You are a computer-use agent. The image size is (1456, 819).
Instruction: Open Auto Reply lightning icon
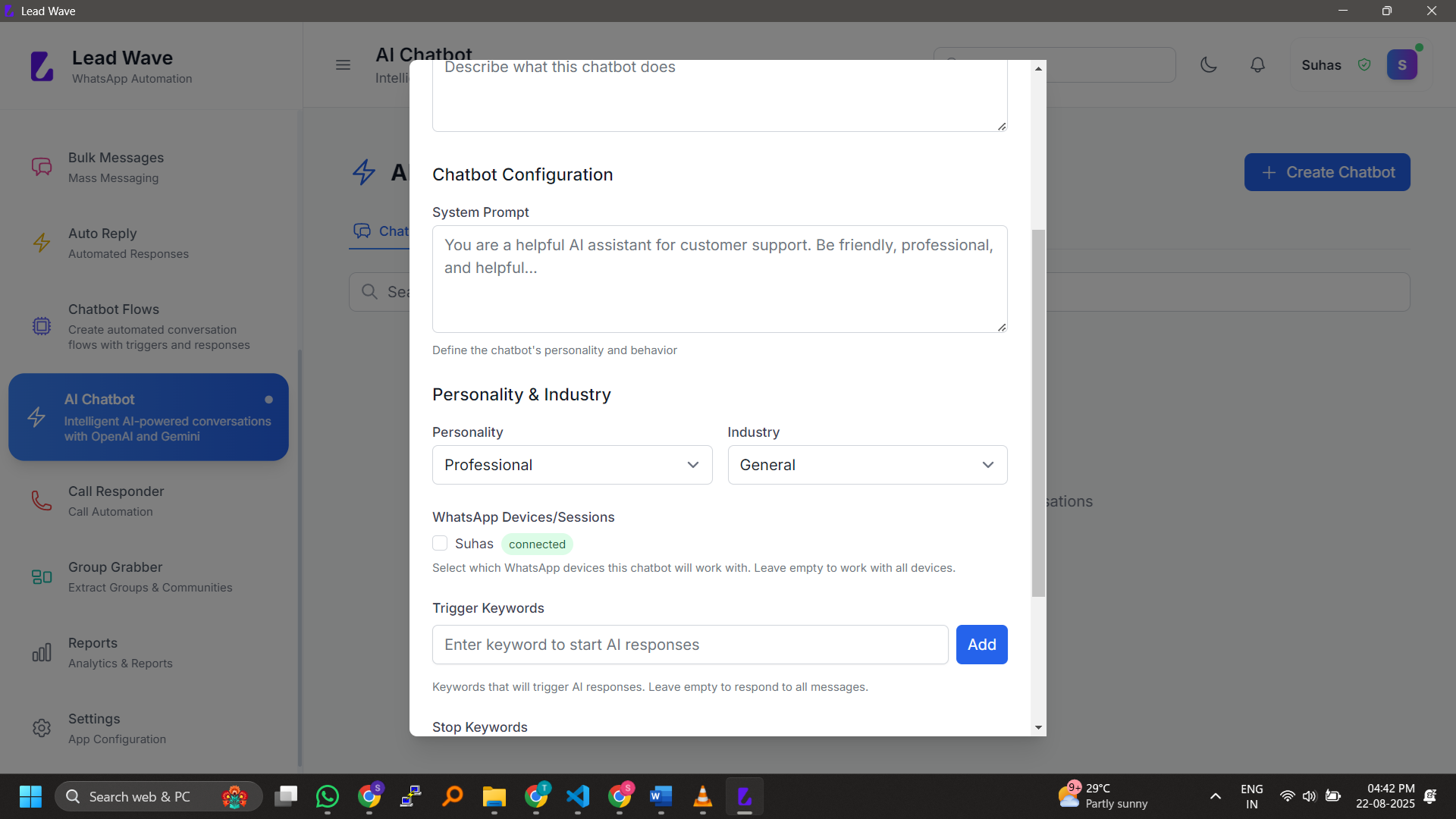tap(42, 243)
